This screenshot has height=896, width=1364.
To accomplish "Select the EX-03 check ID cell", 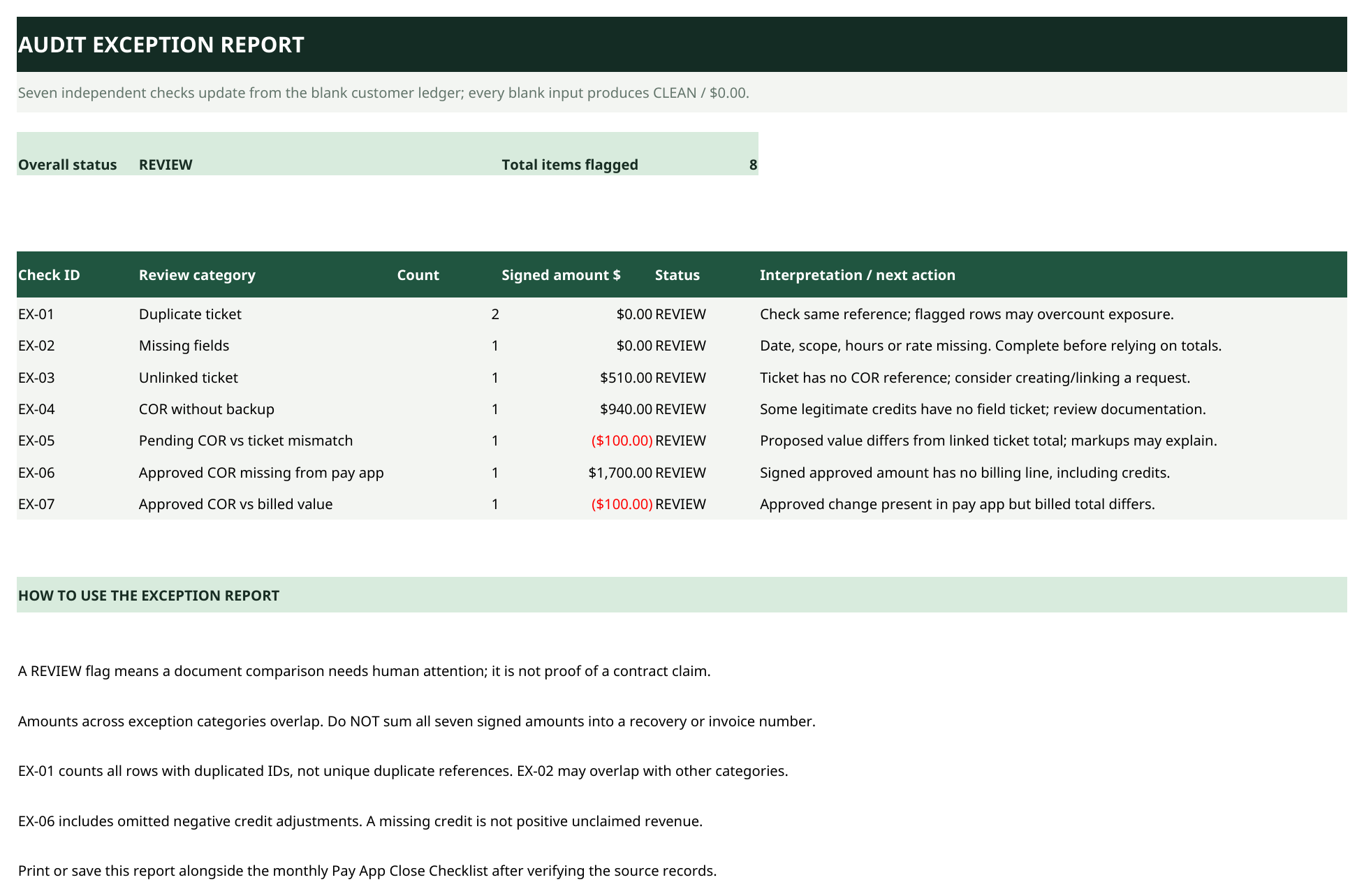I will 36,378.
